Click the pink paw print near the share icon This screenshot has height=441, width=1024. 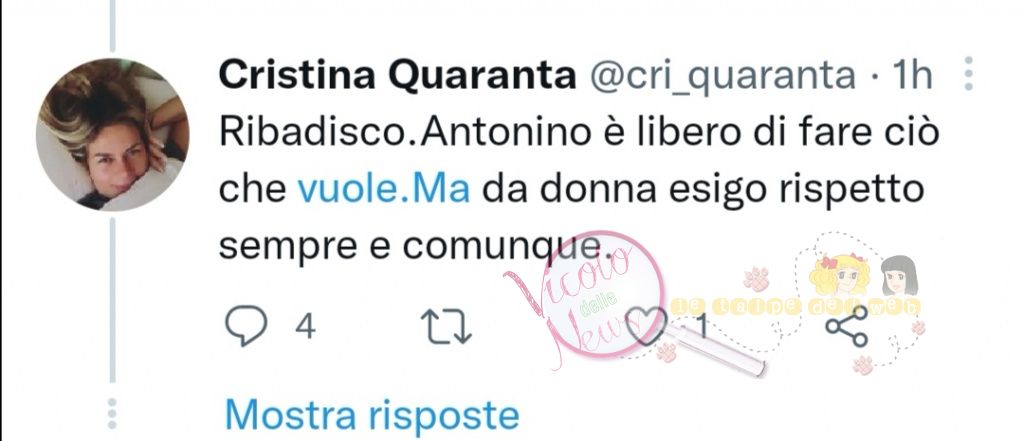863,364
